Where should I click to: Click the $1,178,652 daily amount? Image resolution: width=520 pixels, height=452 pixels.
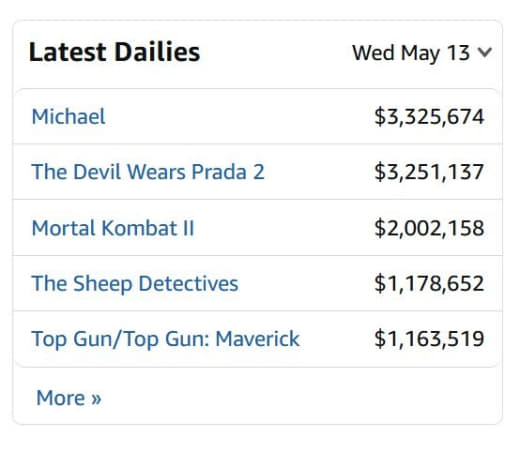pyautogui.click(x=429, y=284)
